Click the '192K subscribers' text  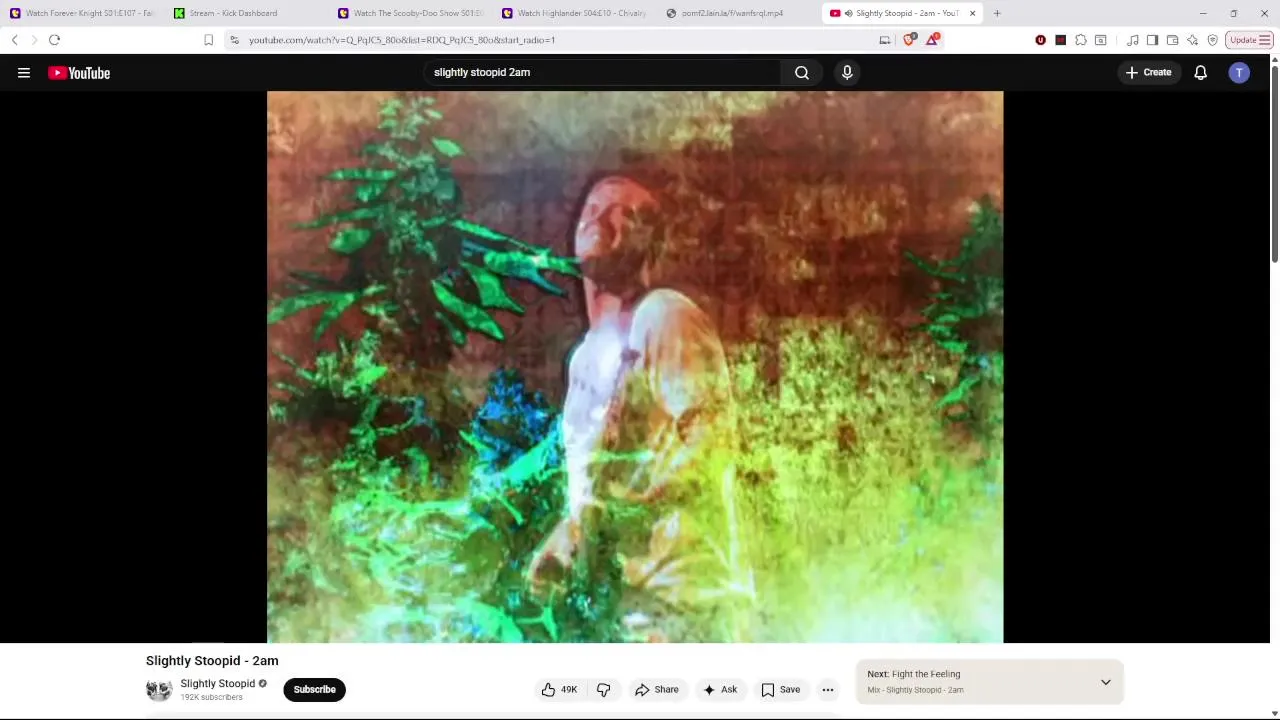click(211, 697)
